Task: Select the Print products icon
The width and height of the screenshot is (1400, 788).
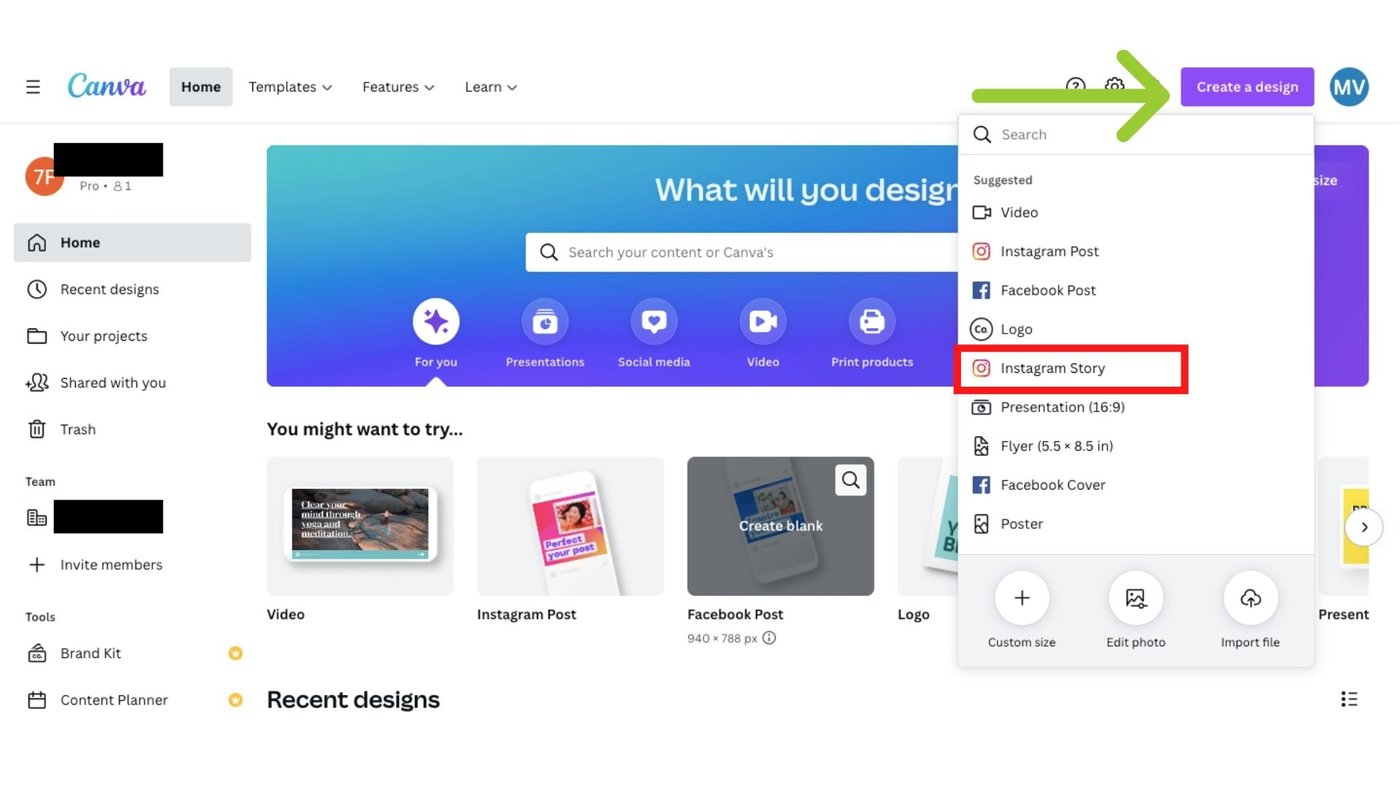Action: 871,320
